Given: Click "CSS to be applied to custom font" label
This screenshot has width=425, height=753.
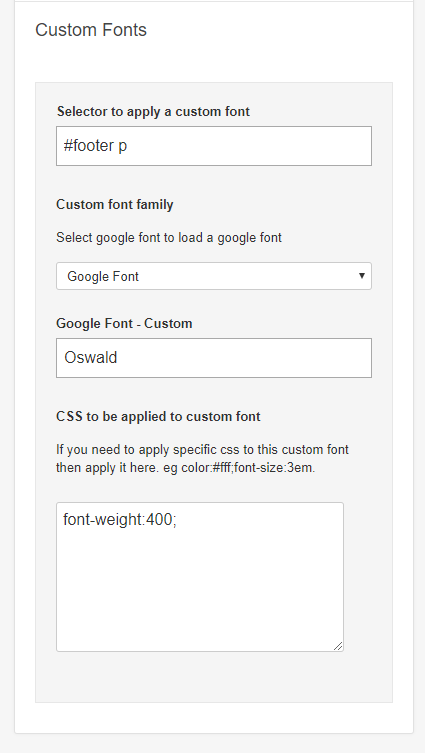Looking at the screenshot, I should pyautogui.click(x=158, y=416).
